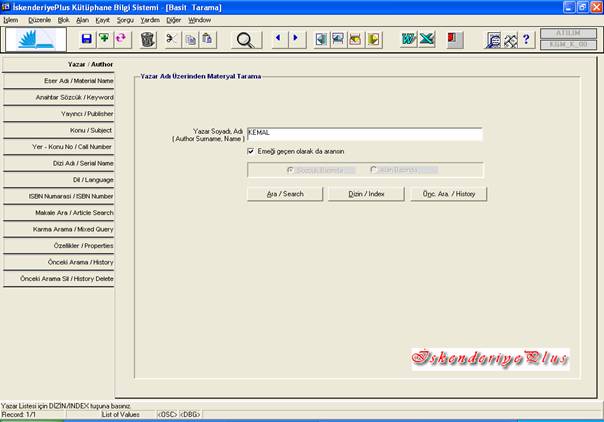Open the Blok menu
This screenshot has height=422, width=604.
click(64, 20)
